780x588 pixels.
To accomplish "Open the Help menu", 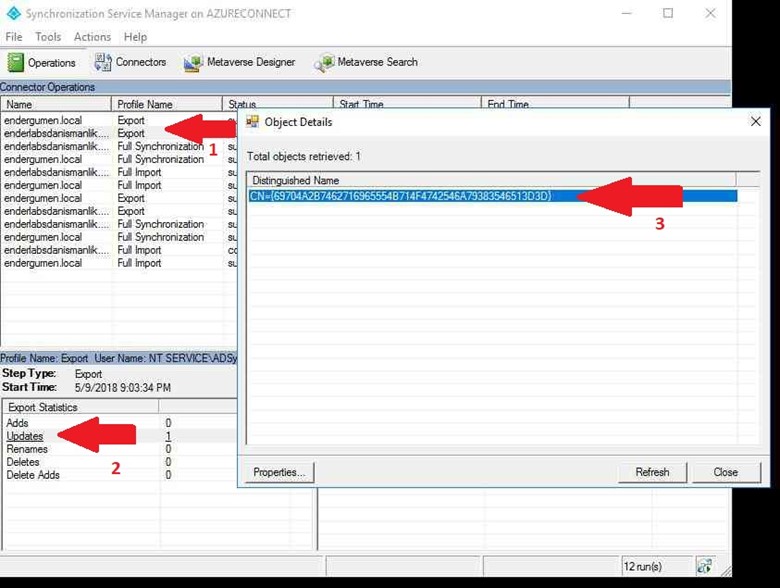I will coord(135,37).
